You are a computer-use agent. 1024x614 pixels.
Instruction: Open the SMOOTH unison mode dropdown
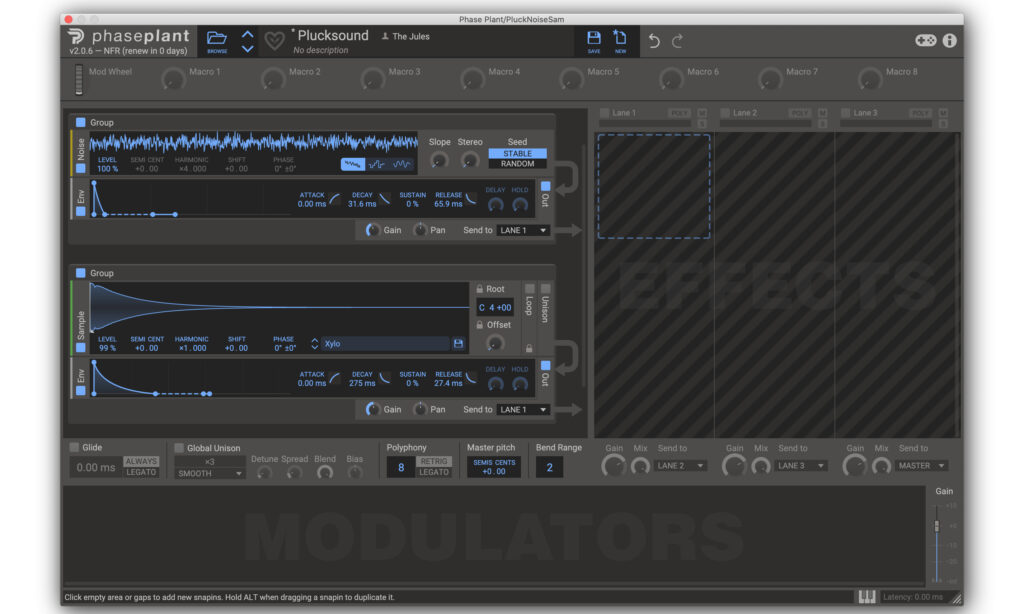(x=210, y=473)
